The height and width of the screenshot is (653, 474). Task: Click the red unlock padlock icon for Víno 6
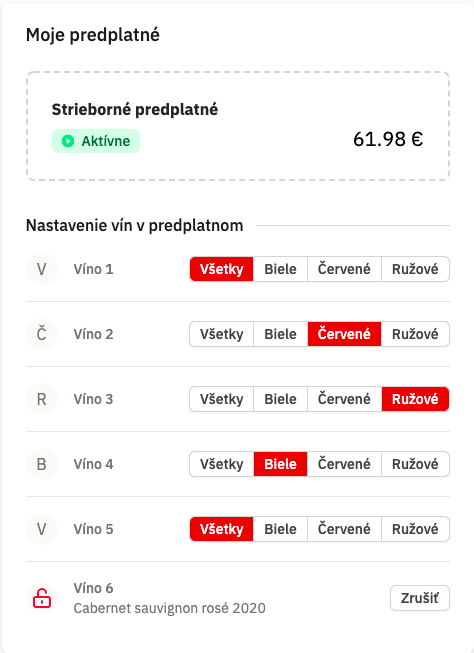(x=42, y=598)
